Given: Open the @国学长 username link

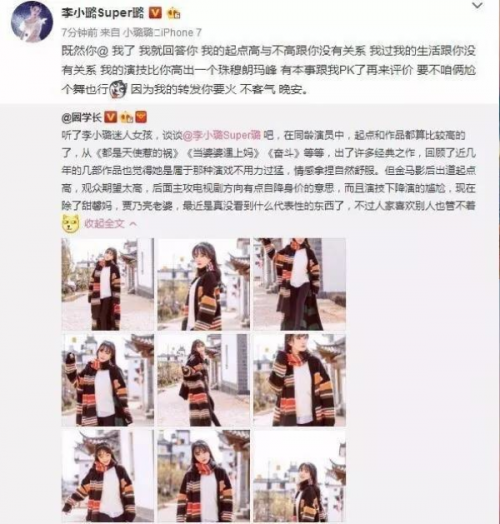Looking at the screenshot, I should [x=82, y=117].
